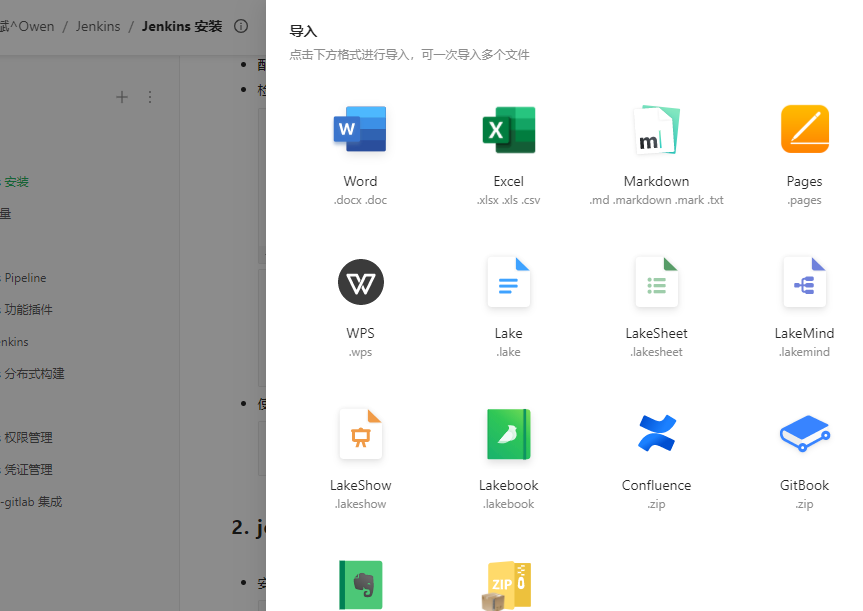Viewport: 863px width, 611px height.
Task: Open Owen breadcrumb link
Action: [28, 26]
